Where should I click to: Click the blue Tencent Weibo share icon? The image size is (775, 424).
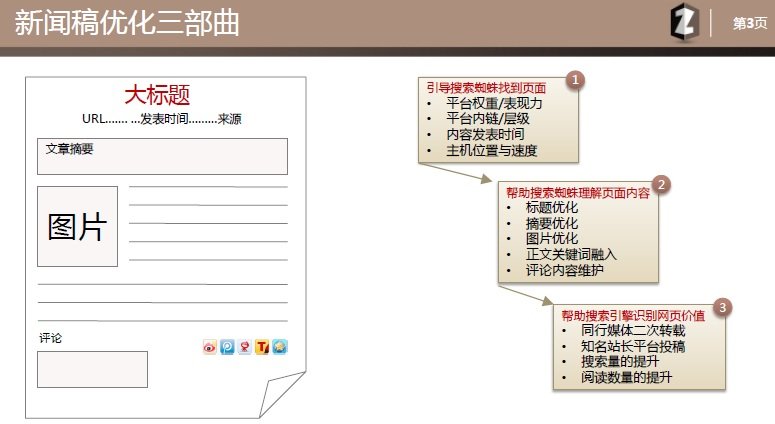[227, 347]
